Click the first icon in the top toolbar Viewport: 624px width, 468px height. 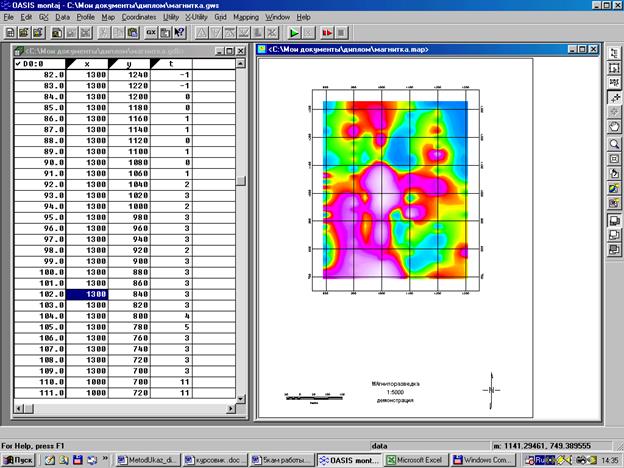coord(9,33)
